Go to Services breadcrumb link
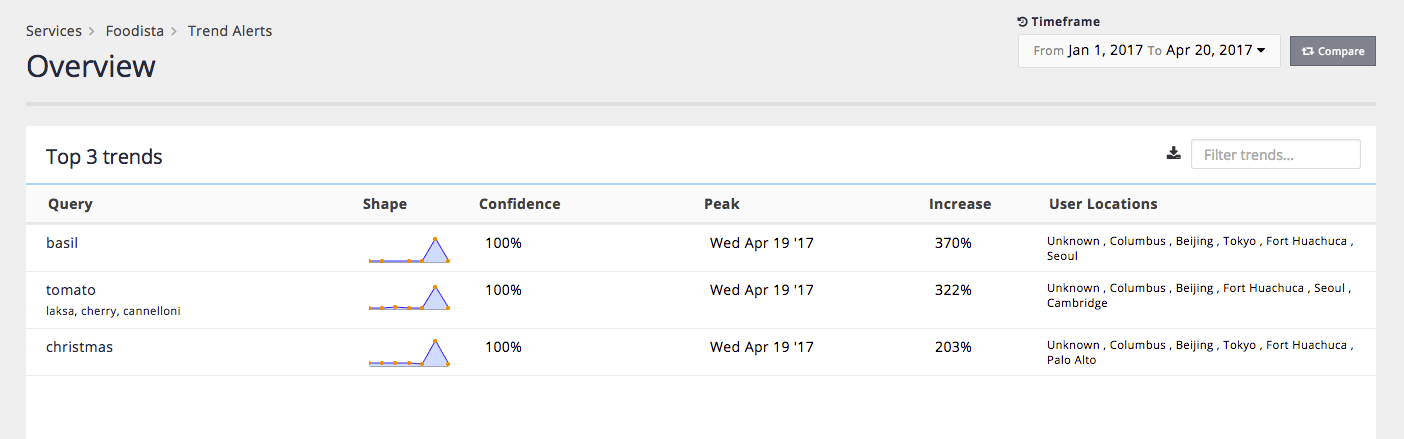This screenshot has width=1404, height=439. (54, 31)
